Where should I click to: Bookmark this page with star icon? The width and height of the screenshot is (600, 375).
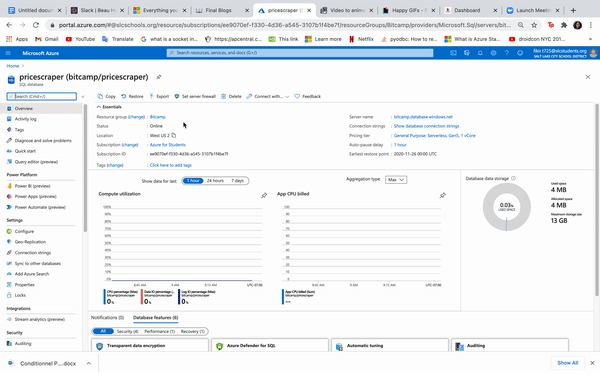tap(534, 25)
